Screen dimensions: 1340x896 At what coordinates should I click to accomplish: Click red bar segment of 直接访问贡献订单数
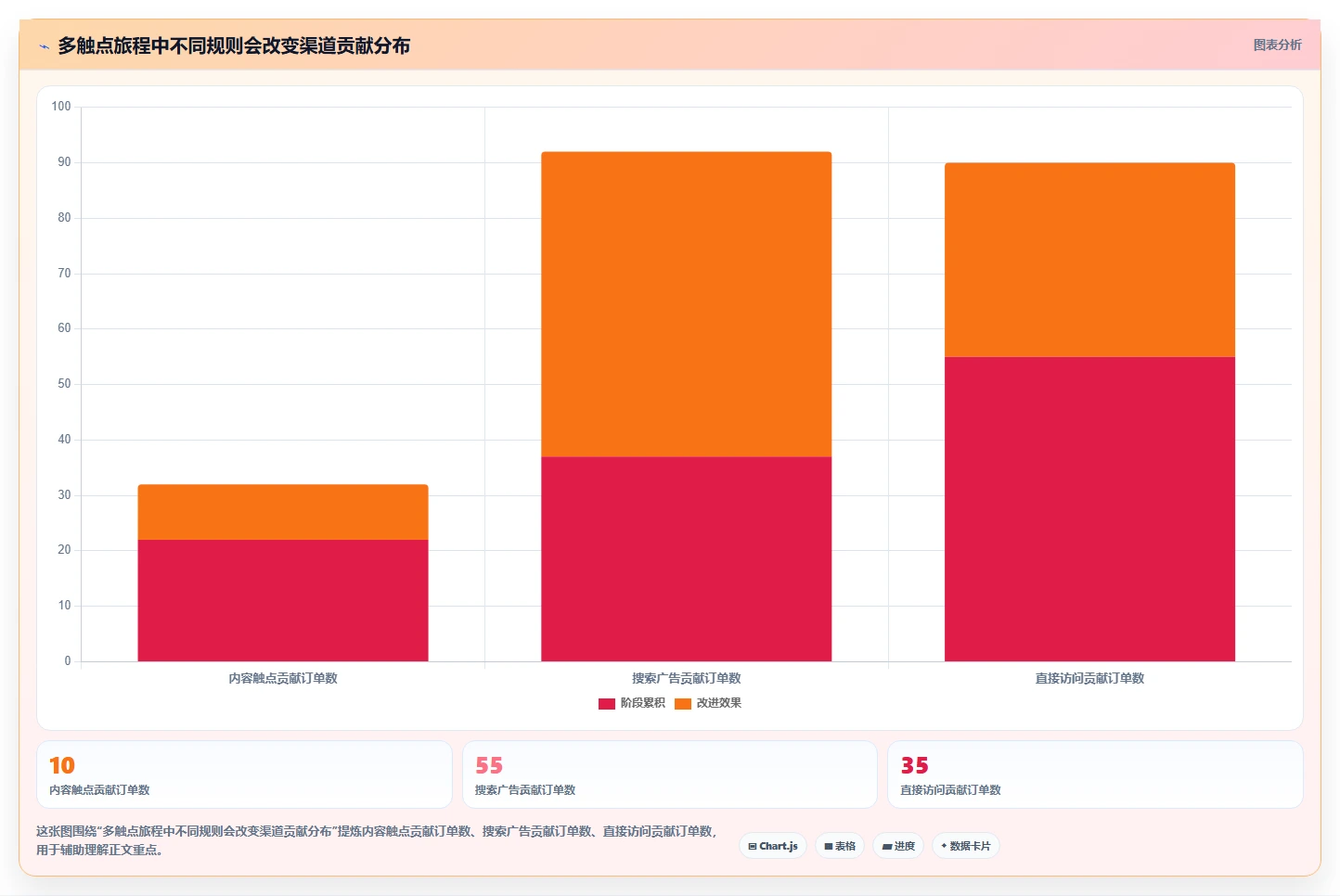click(x=1089, y=509)
